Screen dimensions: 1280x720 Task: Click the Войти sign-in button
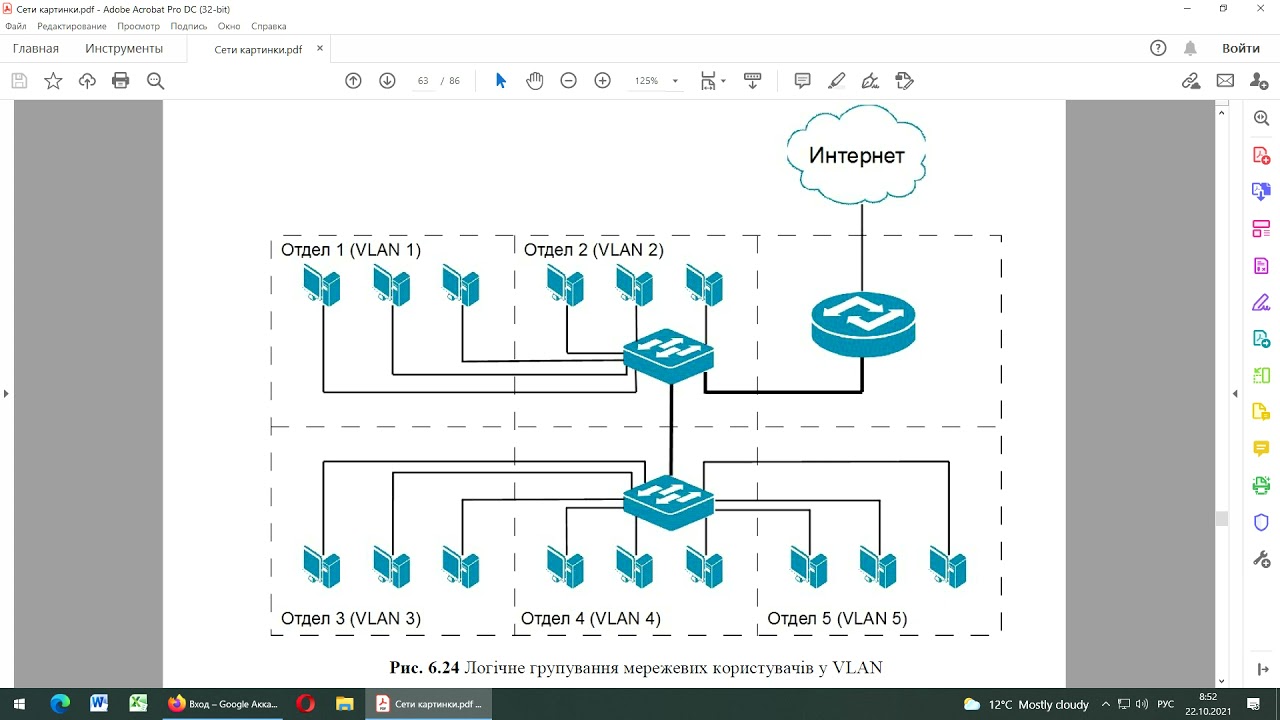click(x=1240, y=48)
